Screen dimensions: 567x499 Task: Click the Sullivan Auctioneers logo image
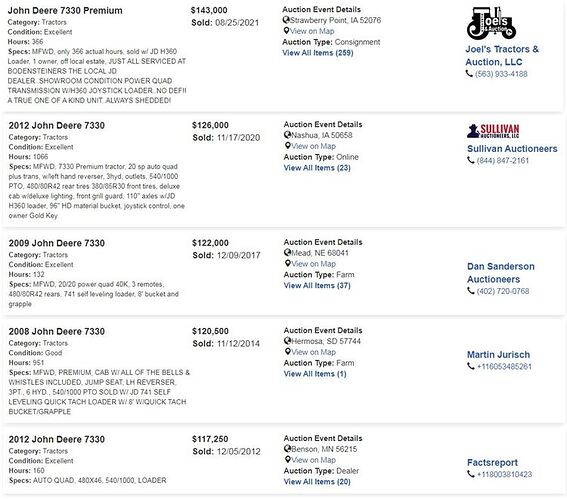coord(493,131)
